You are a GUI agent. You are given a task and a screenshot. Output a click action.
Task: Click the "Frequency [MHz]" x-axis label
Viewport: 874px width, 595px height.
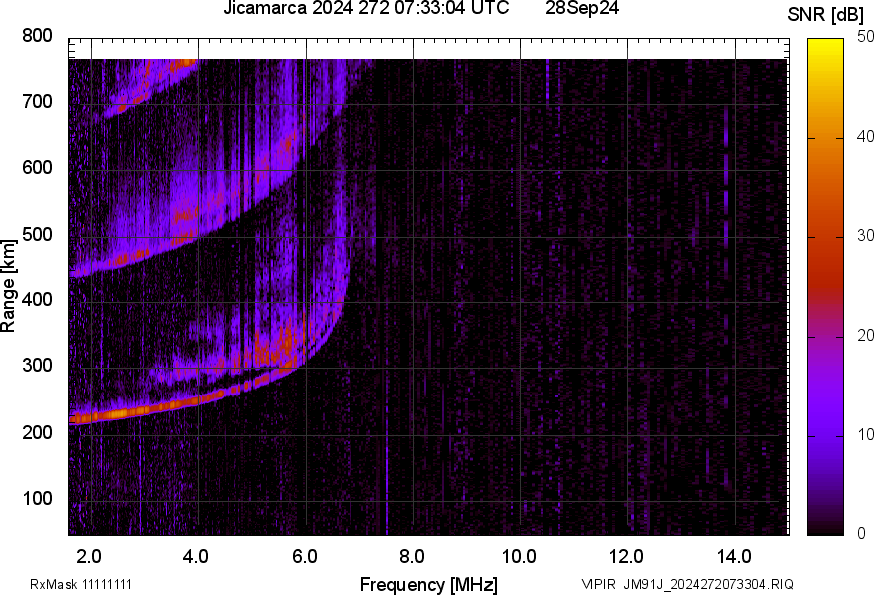[428, 584]
